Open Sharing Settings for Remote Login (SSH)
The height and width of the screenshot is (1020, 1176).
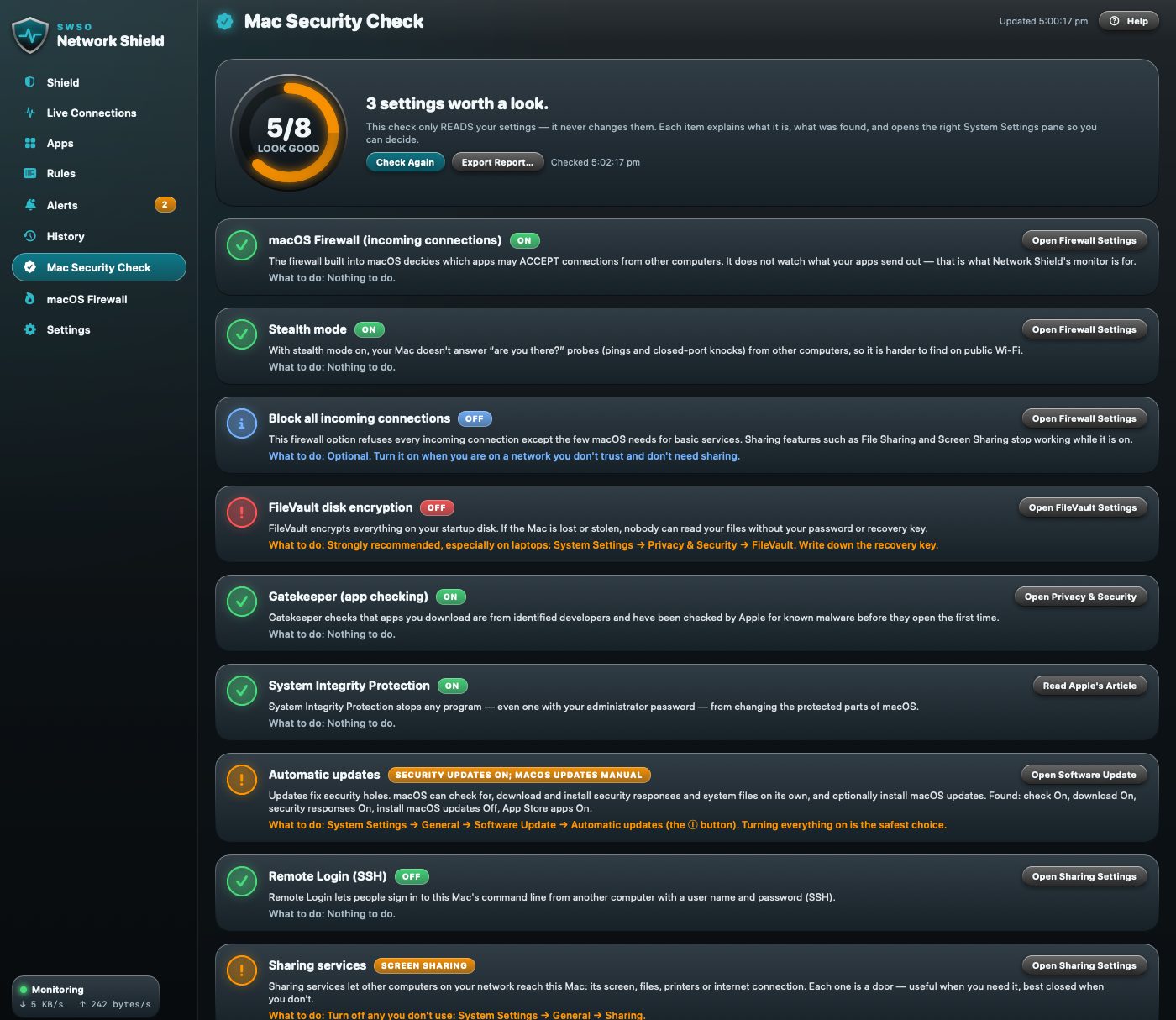click(1084, 876)
